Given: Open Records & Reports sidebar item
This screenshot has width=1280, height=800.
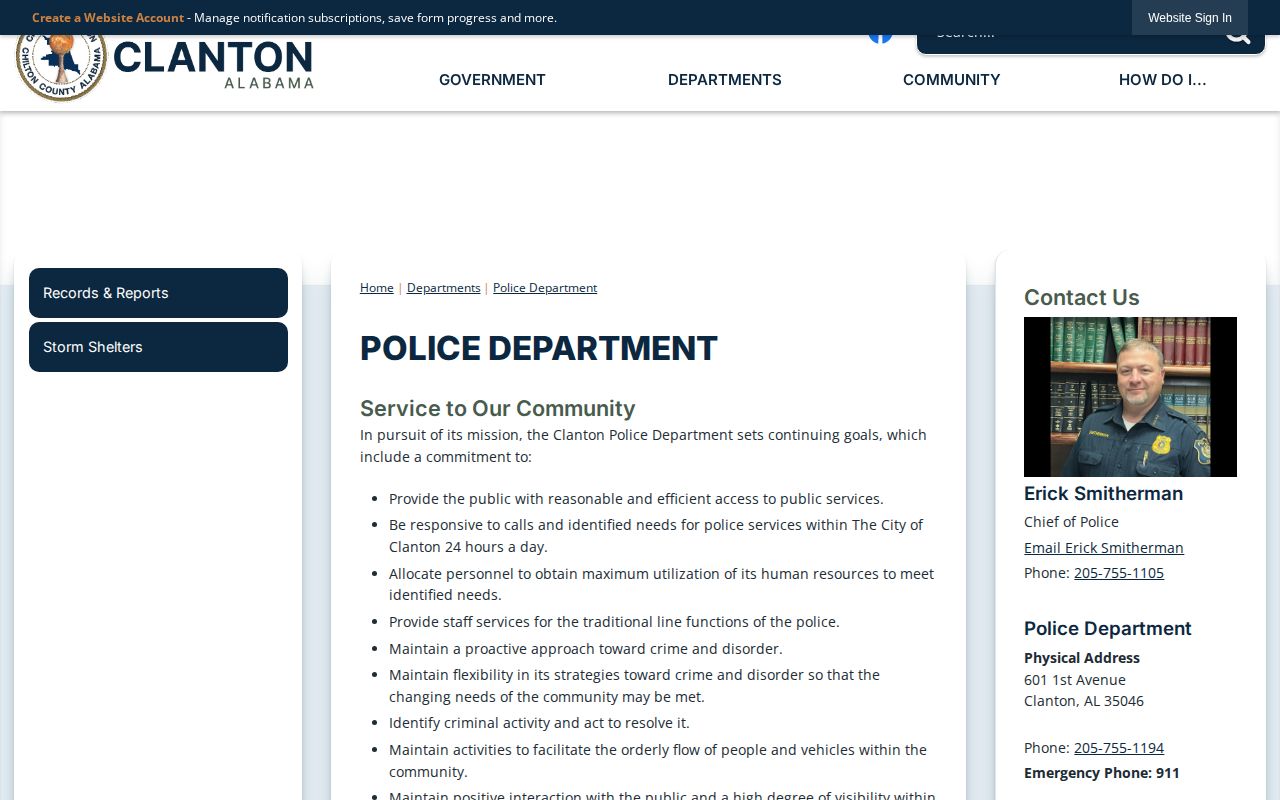Looking at the screenshot, I should (158, 293).
